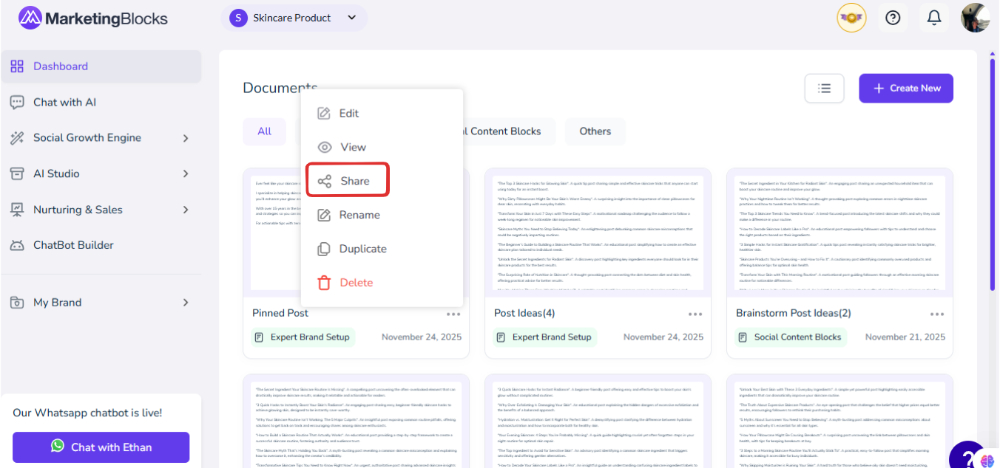Click the Chat with Ethan button

(x=100, y=447)
